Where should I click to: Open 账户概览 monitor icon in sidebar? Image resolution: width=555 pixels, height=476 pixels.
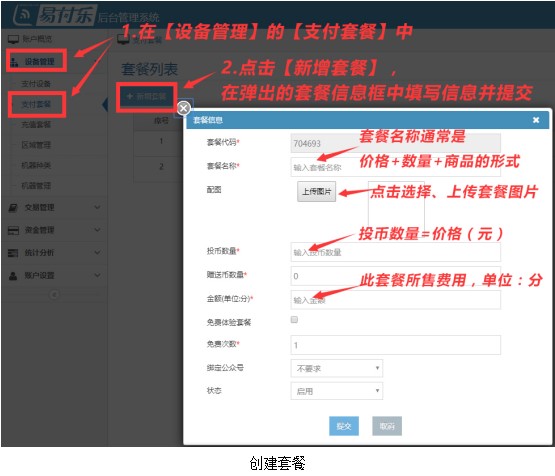click(13, 39)
